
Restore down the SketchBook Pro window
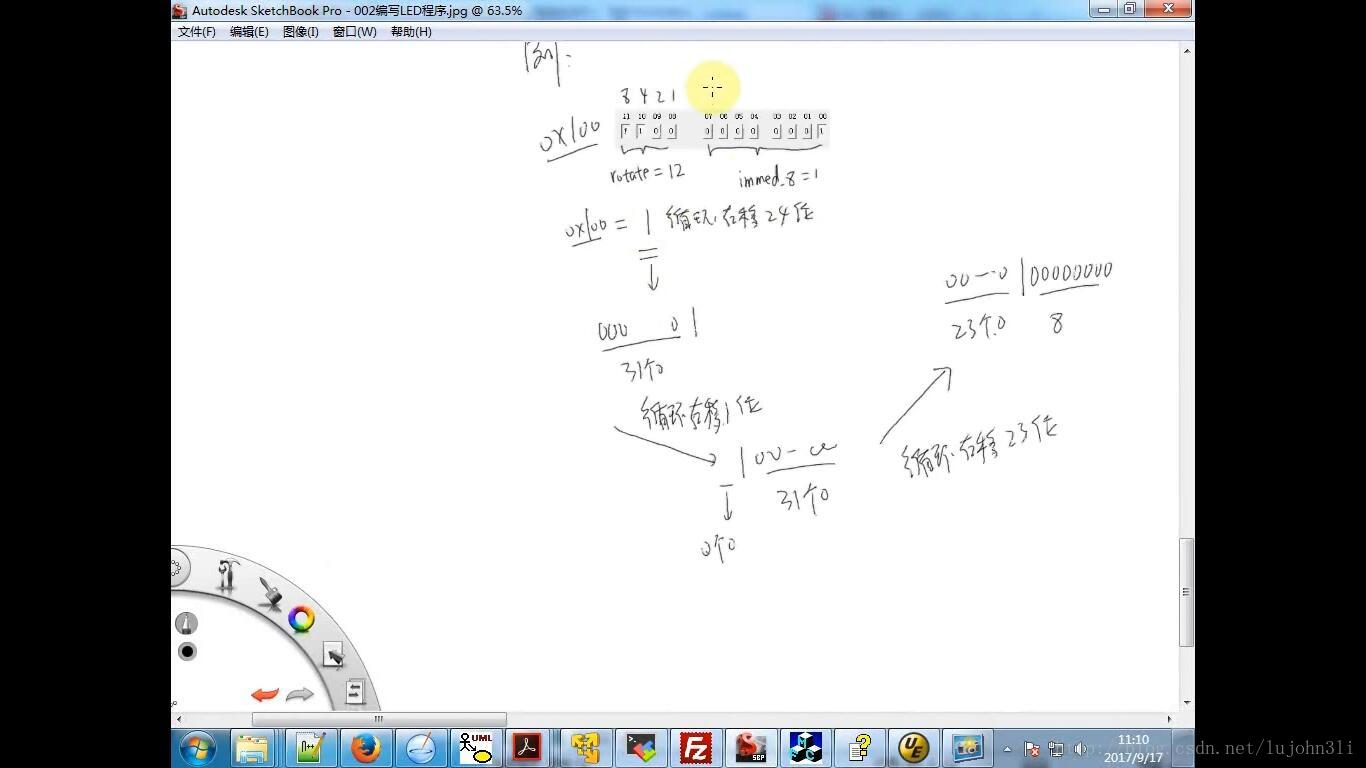(1130, 9)
